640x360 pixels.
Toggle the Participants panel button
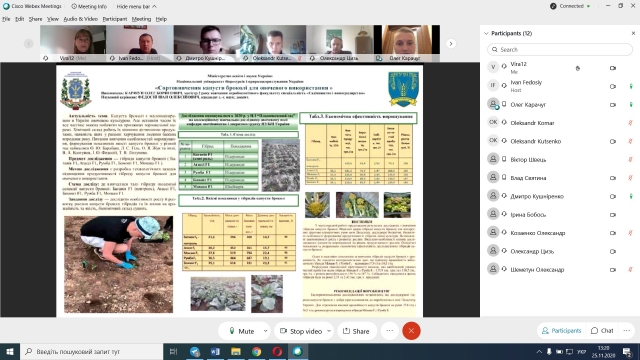(561, 331)
